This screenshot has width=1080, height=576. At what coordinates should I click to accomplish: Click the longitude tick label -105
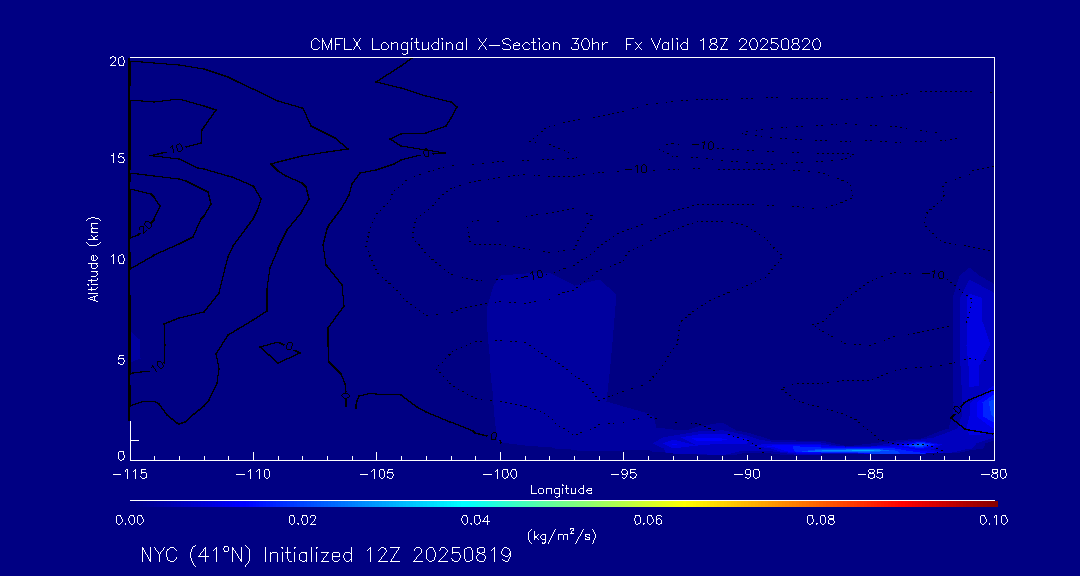377,475
